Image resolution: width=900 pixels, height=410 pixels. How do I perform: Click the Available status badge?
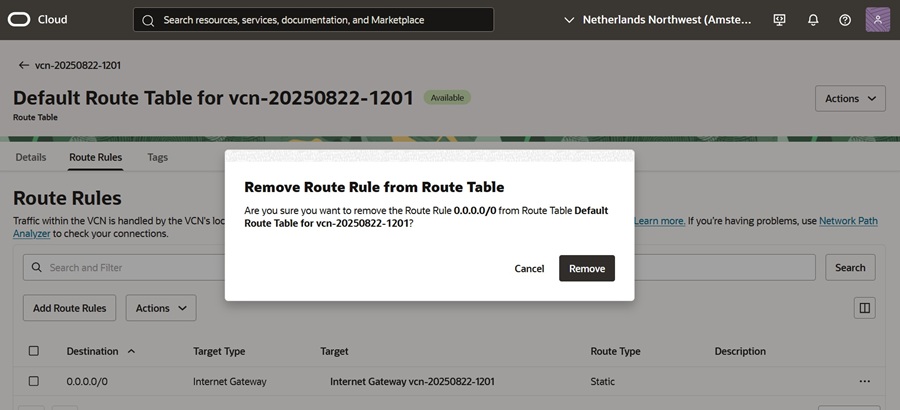(447, 98)
